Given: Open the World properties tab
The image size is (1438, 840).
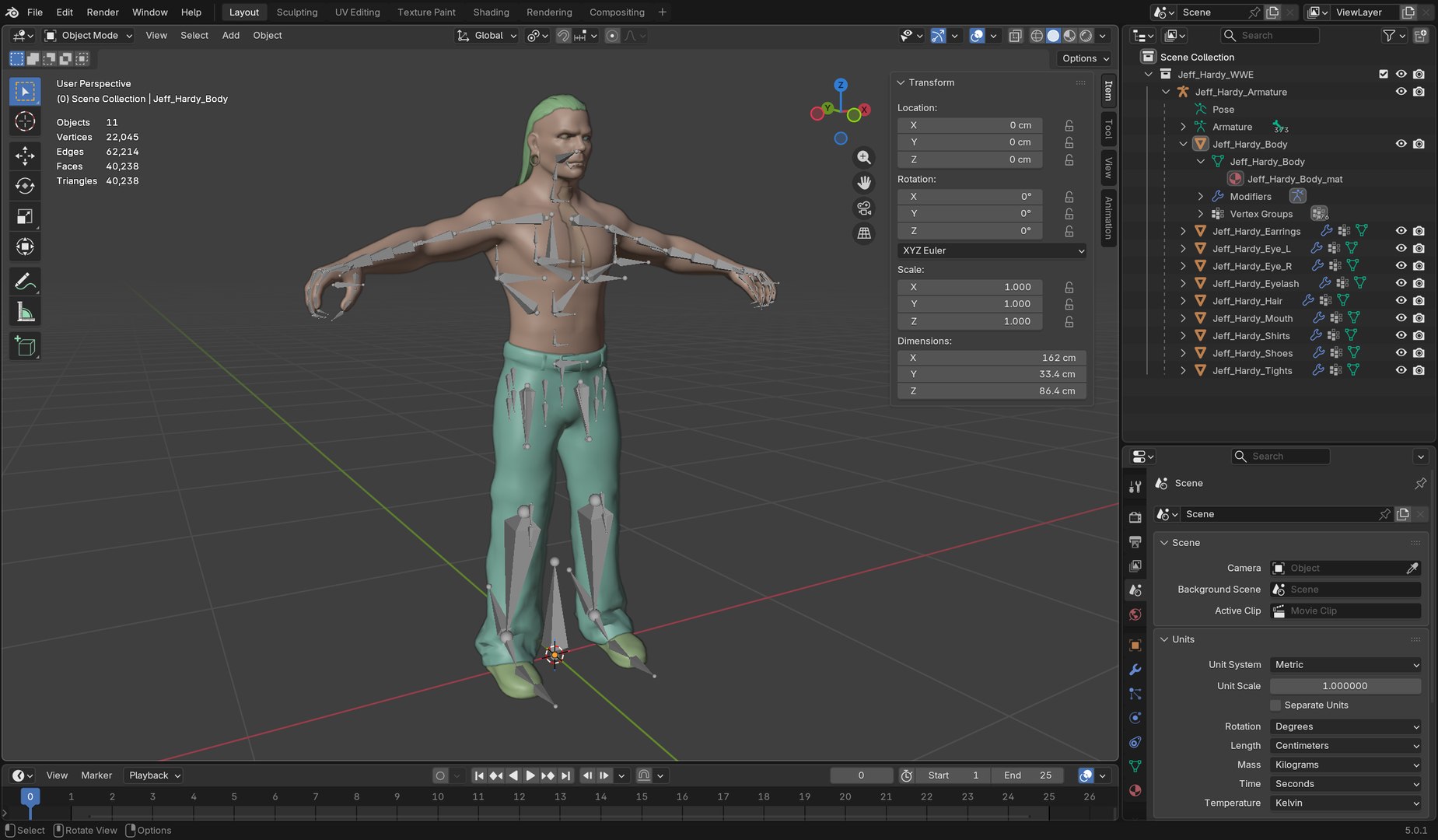Looking at the screenshot, I should point(1135,615).
